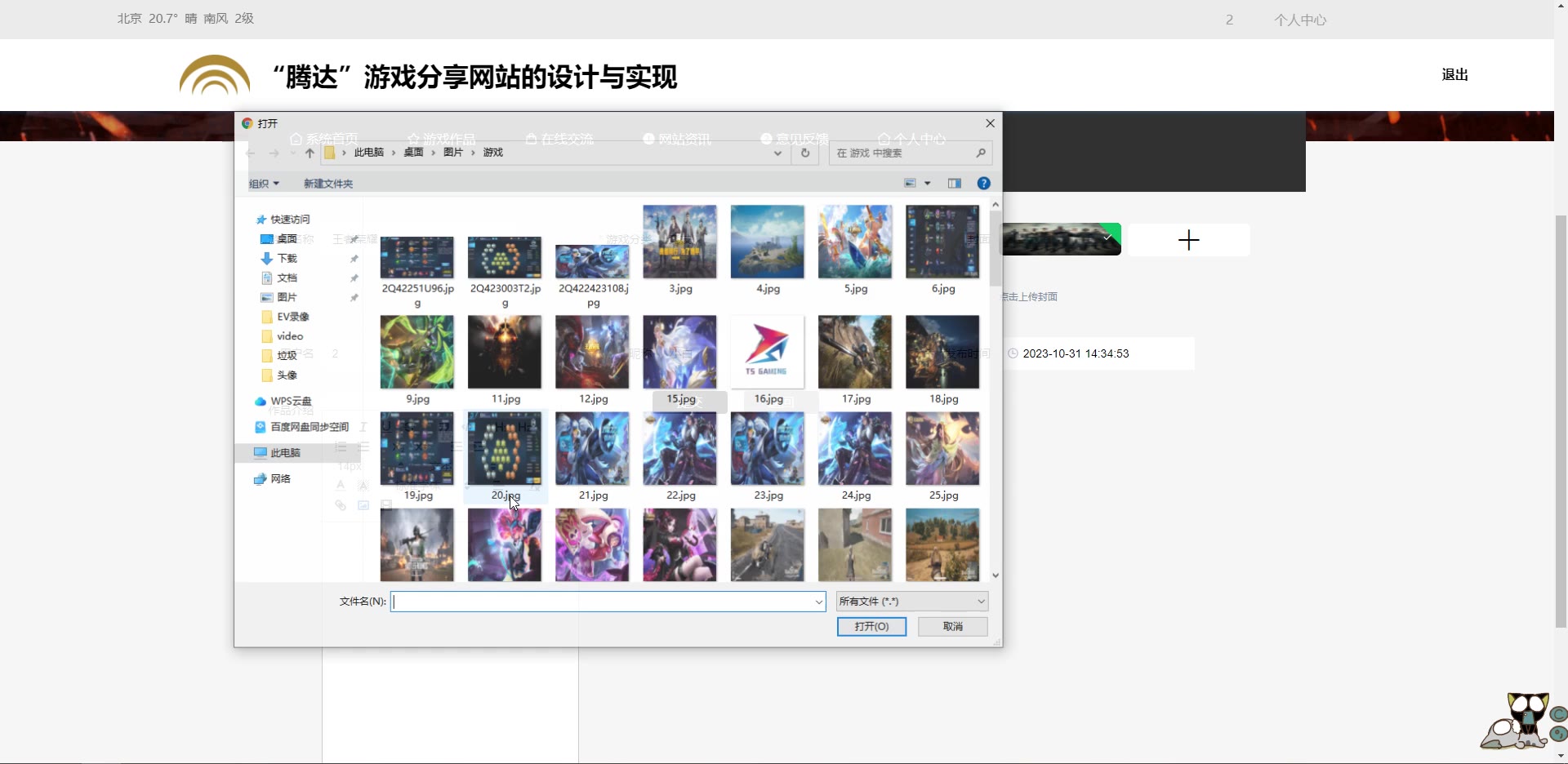
Task: Click the plus upload button on webpage
Action: coord(1189,240)
